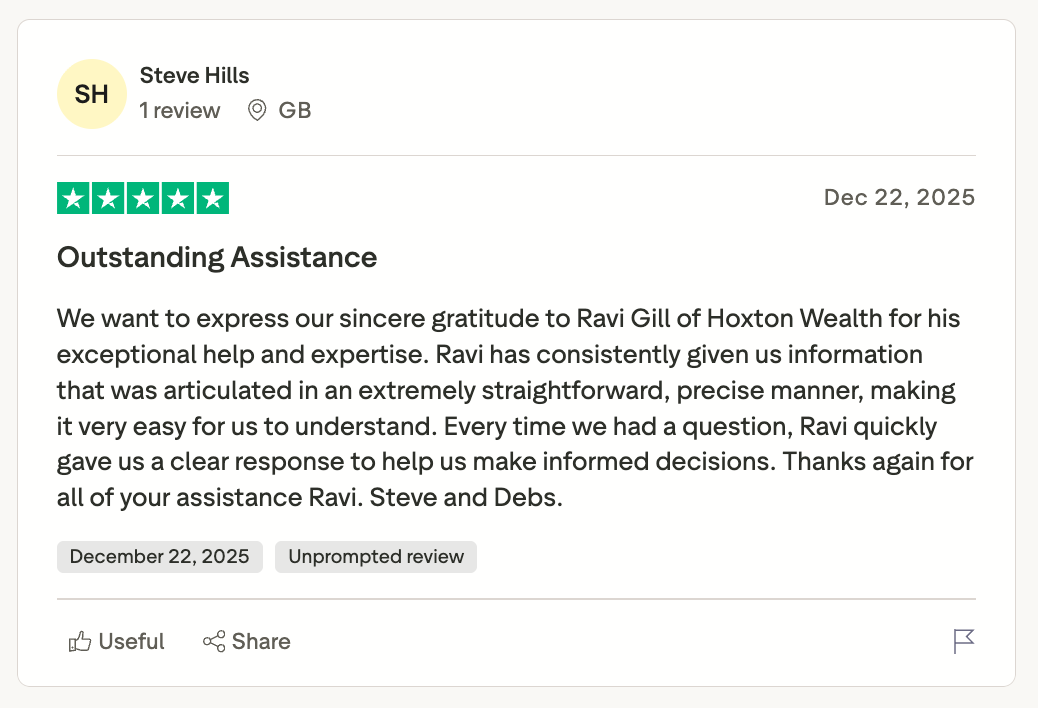Click the GB country label
Viewport: 1038px width, 708px height.
pos(295,110)
